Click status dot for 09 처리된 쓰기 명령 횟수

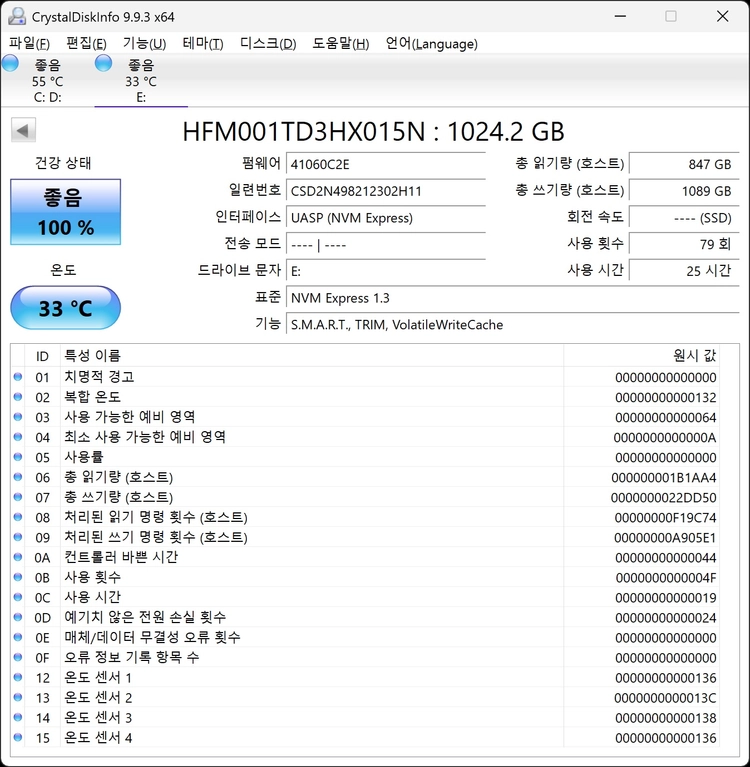click(18, 537)
